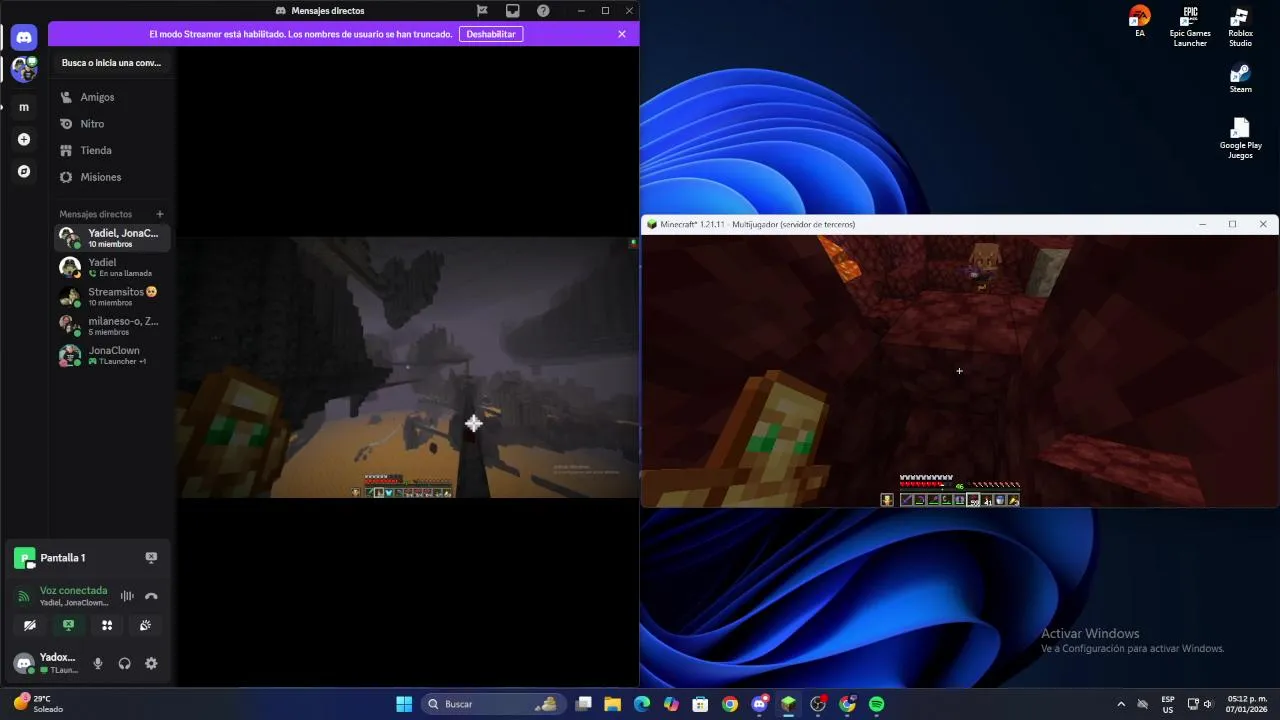Switch to Minecraft from the taskbar
This screenshot has width=1280, height=720.
[789, 704]
